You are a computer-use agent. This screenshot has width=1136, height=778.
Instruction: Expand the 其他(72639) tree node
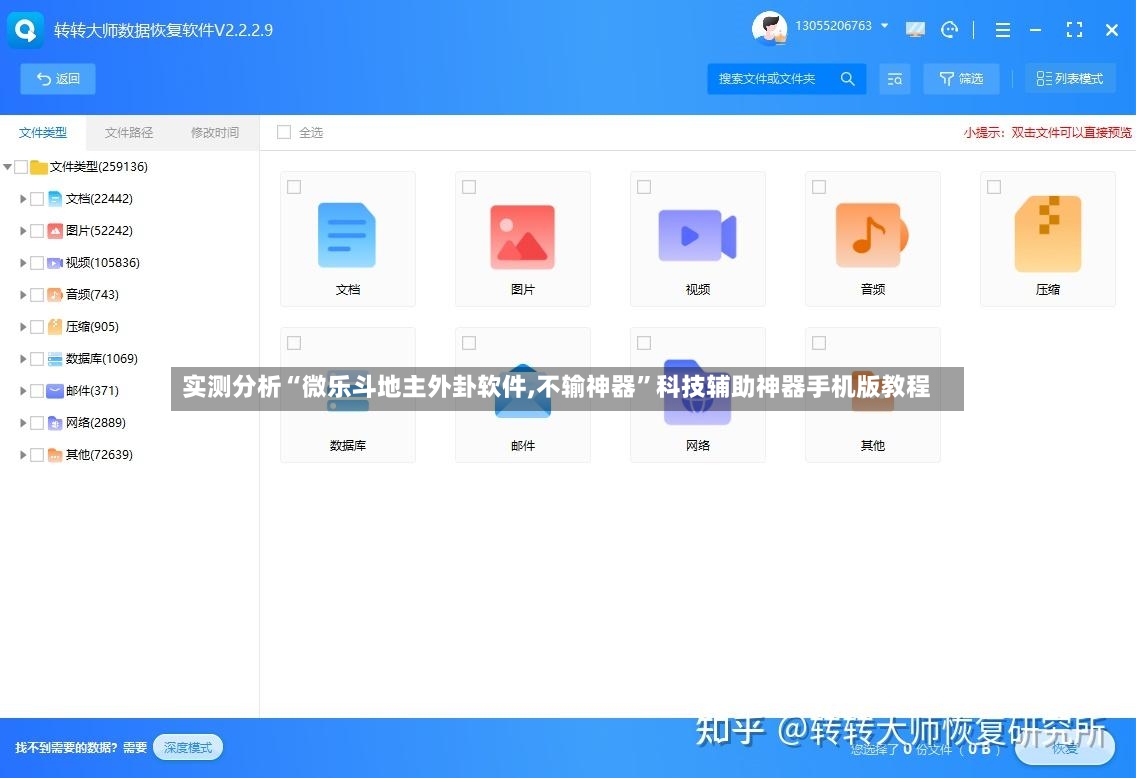tap(23, 454)
